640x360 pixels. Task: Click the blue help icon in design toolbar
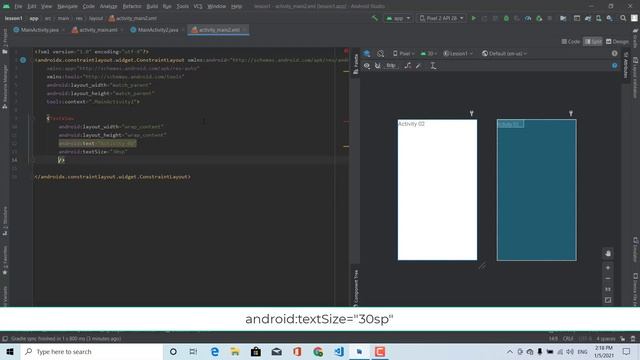[x=615, y=66]
